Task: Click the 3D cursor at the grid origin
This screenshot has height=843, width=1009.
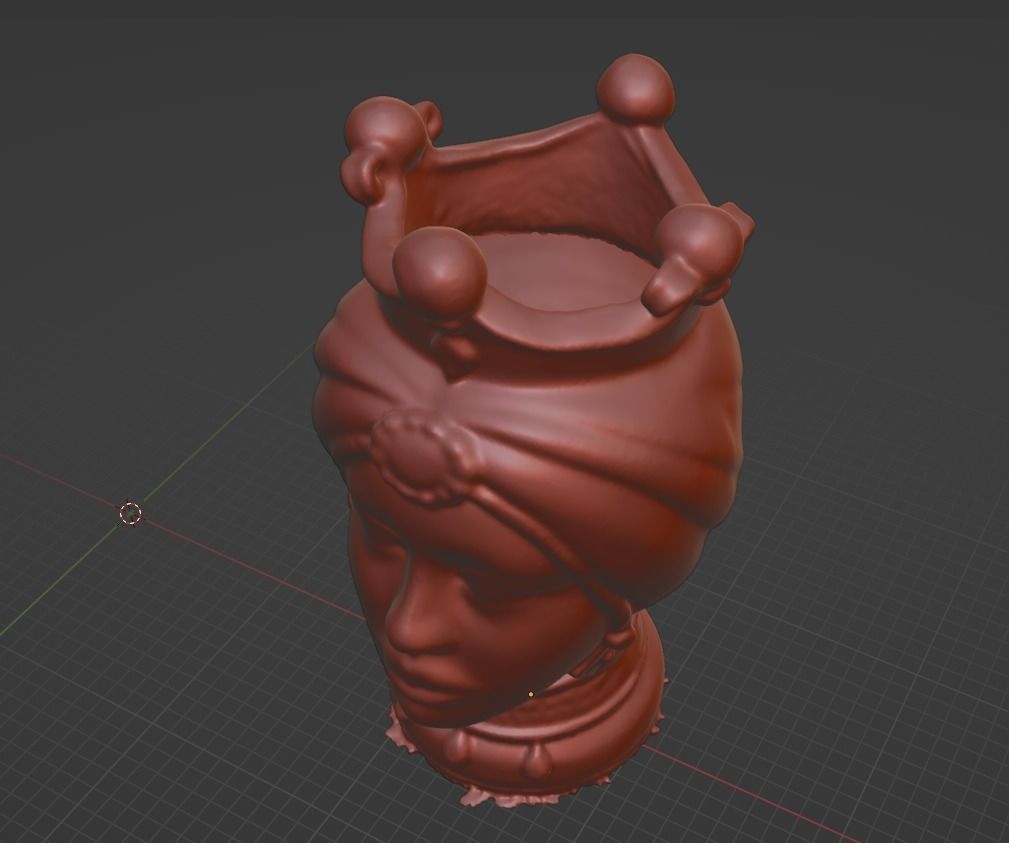Action: [x=131, y=513]
